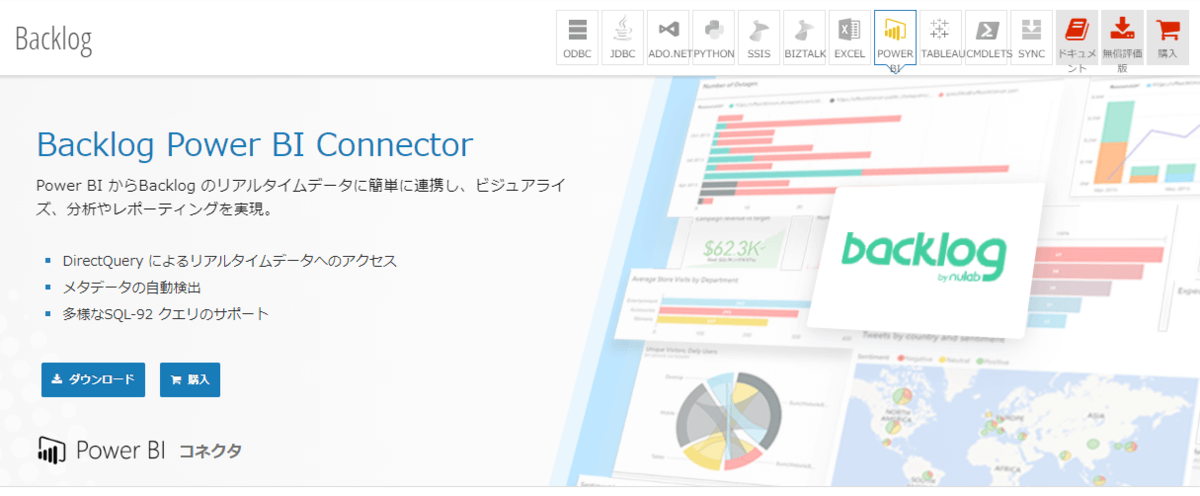Click the Power BI コネクタ logo
The width and height of the screenshot is (1200, 496).
point(140,451)
